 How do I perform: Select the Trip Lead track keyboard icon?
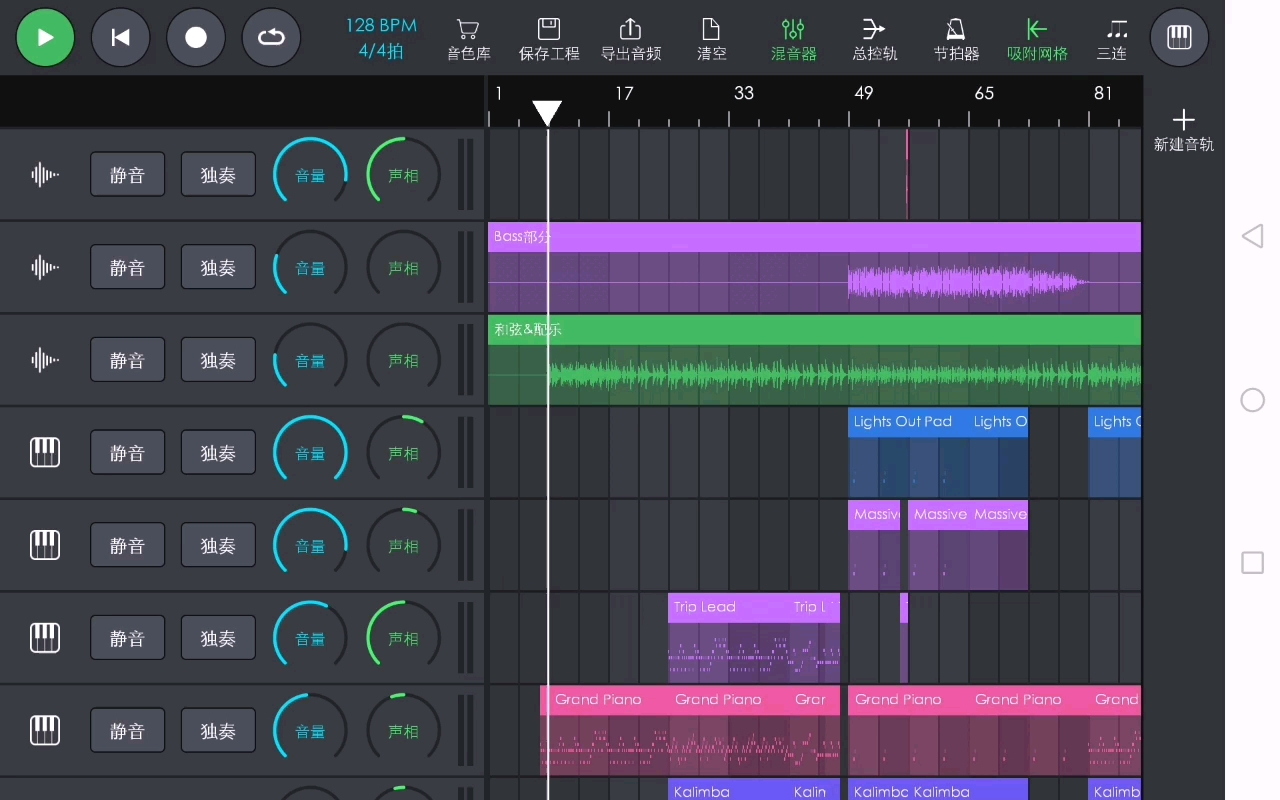(x=45, y=638)
